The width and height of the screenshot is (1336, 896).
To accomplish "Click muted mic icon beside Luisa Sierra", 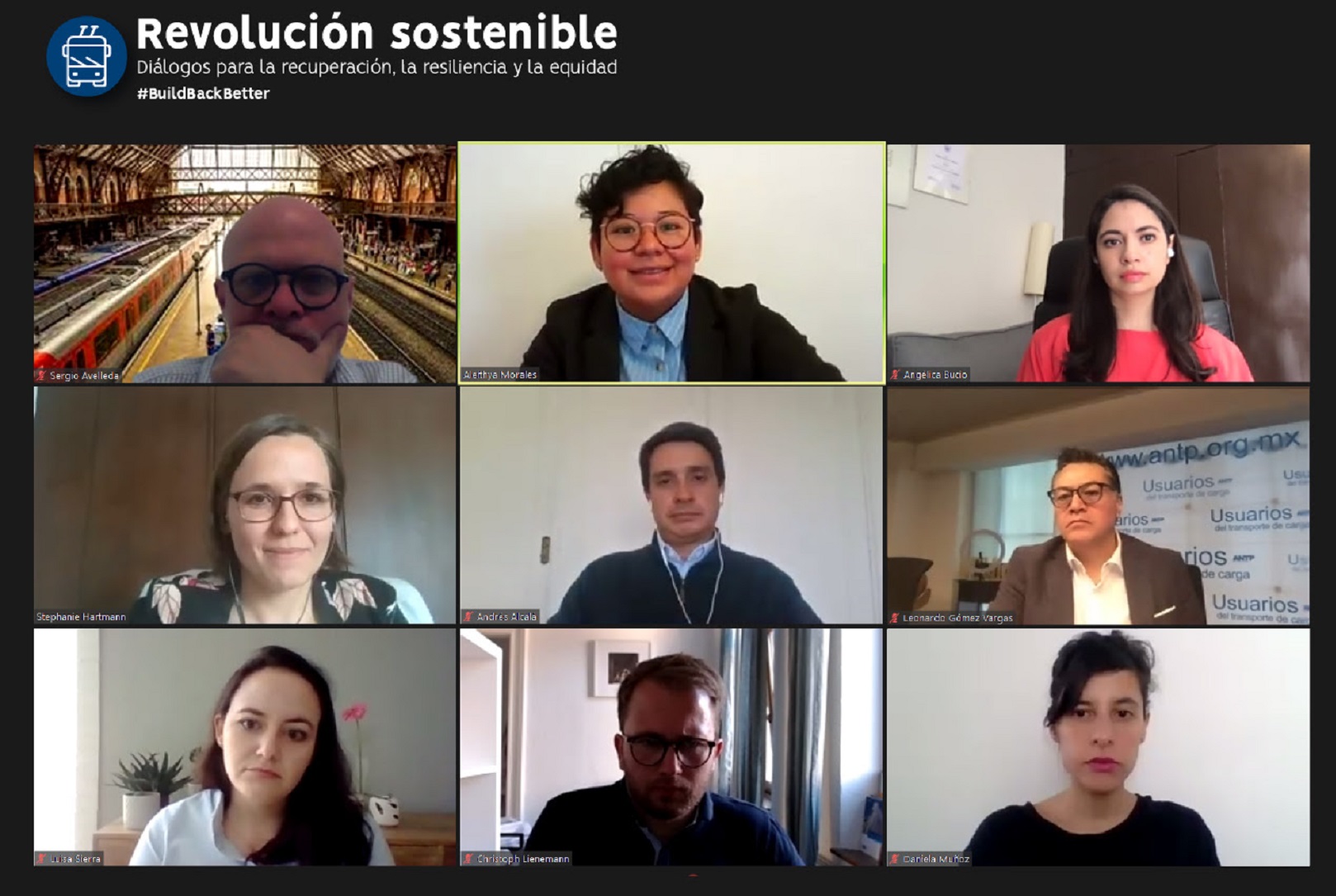I will [x=41, y=859].
